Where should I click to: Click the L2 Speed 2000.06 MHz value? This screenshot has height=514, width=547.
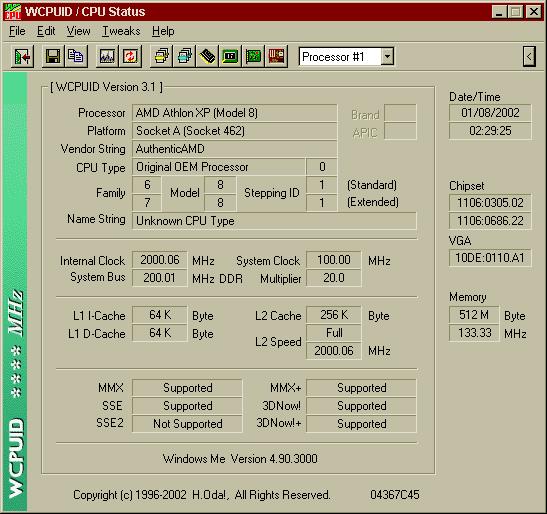[334, 351]
